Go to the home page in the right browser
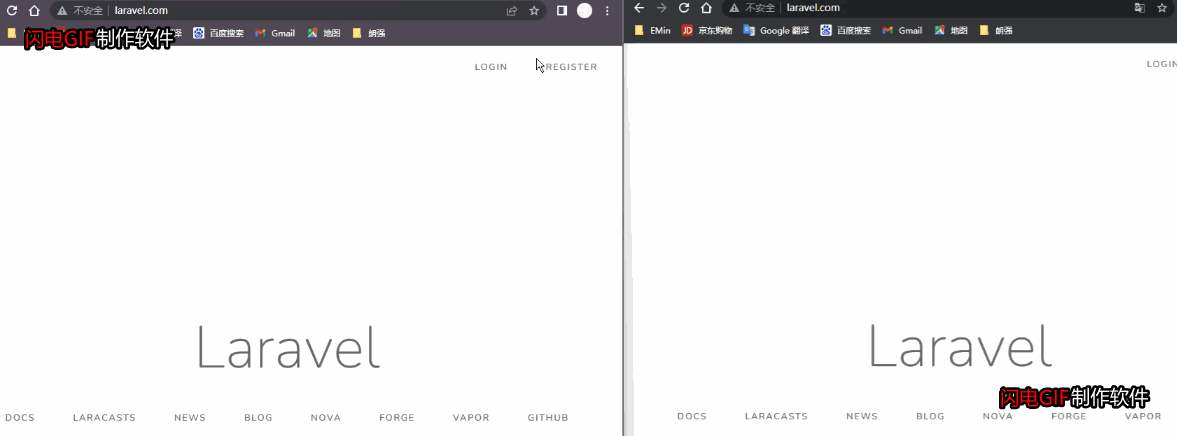This screenshot has height=436, width=1177. 706,8
